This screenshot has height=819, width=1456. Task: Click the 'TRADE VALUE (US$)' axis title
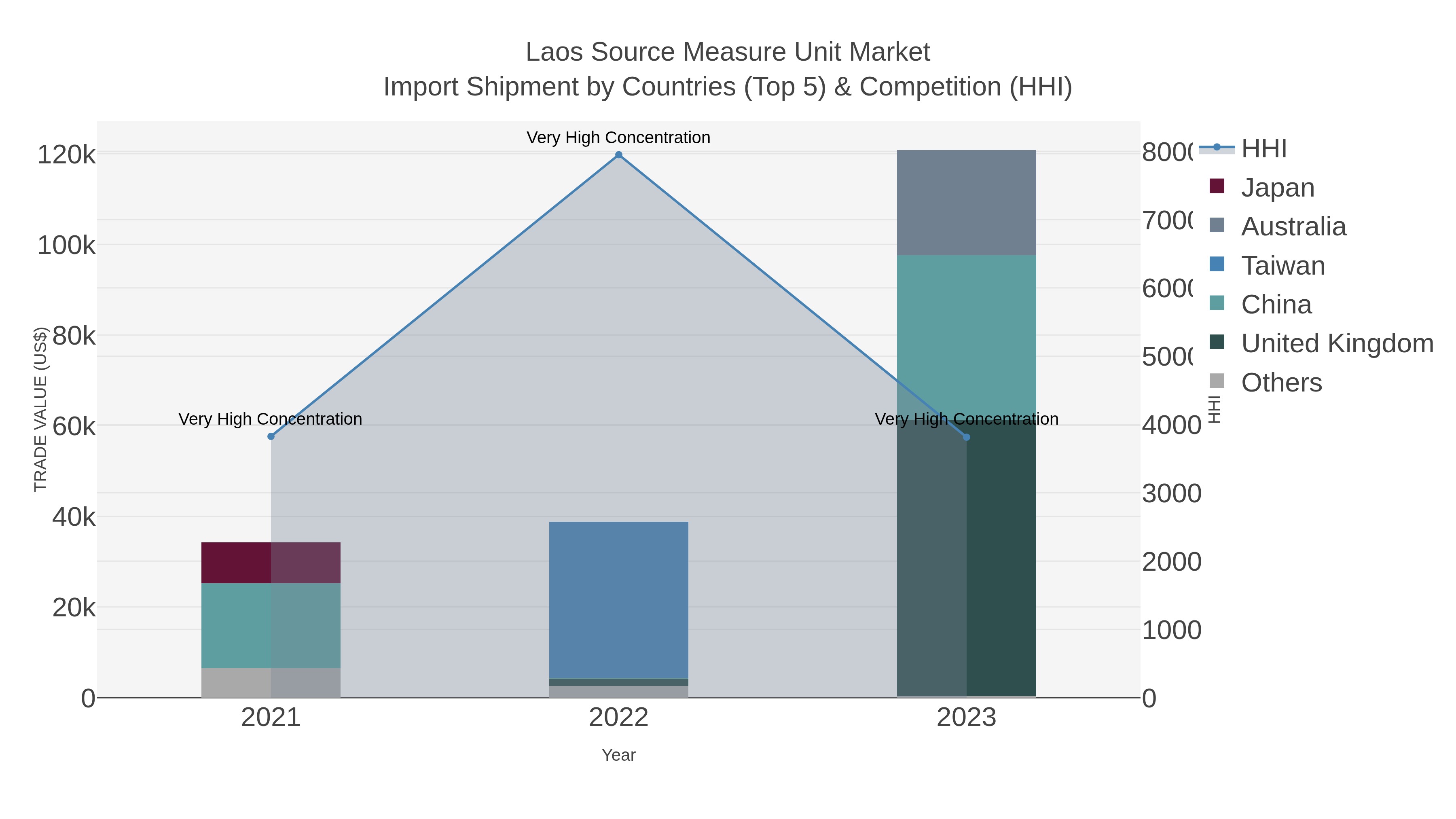point(41,409)
